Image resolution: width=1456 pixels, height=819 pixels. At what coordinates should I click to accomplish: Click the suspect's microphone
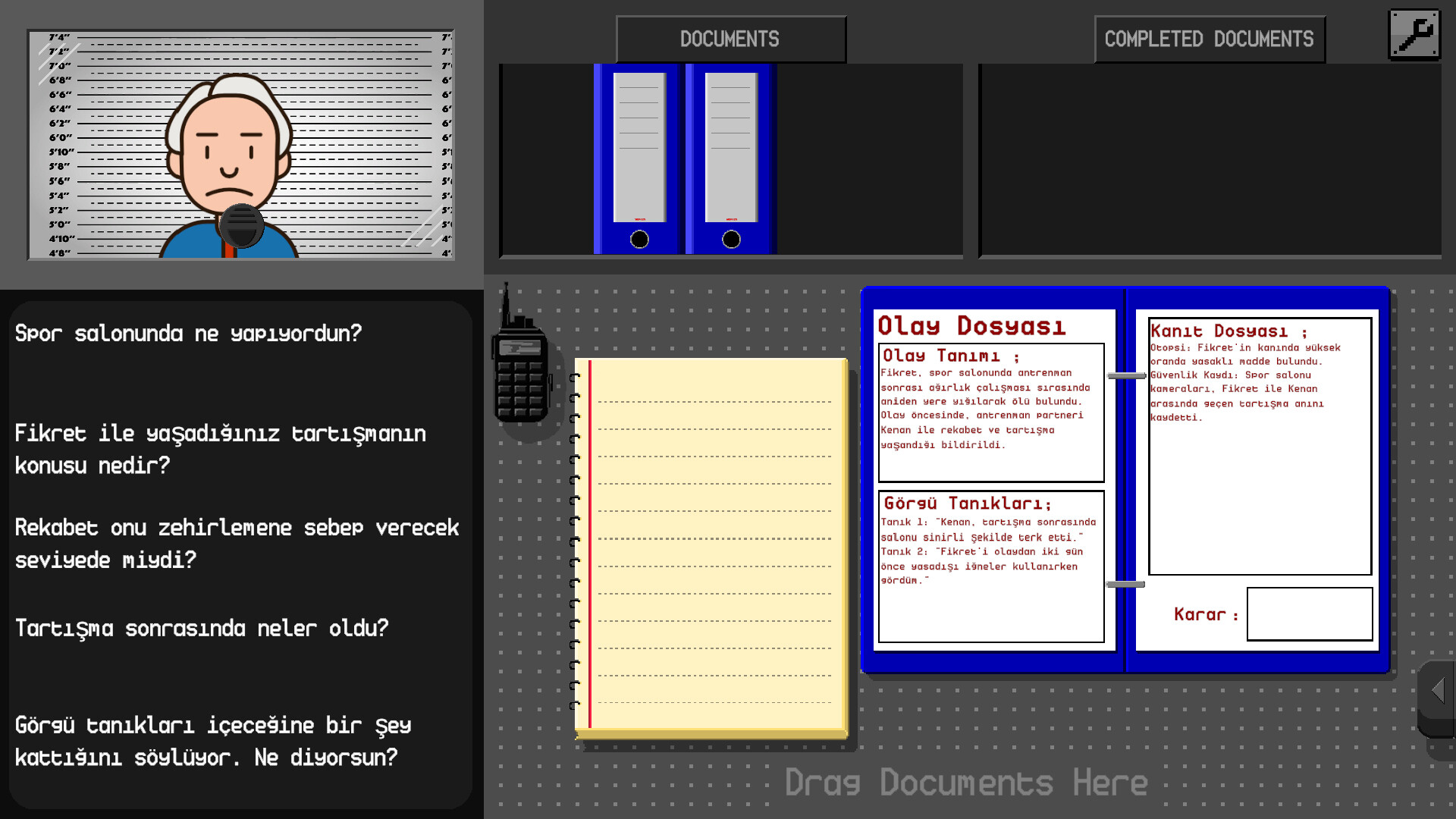pos(241,225)
